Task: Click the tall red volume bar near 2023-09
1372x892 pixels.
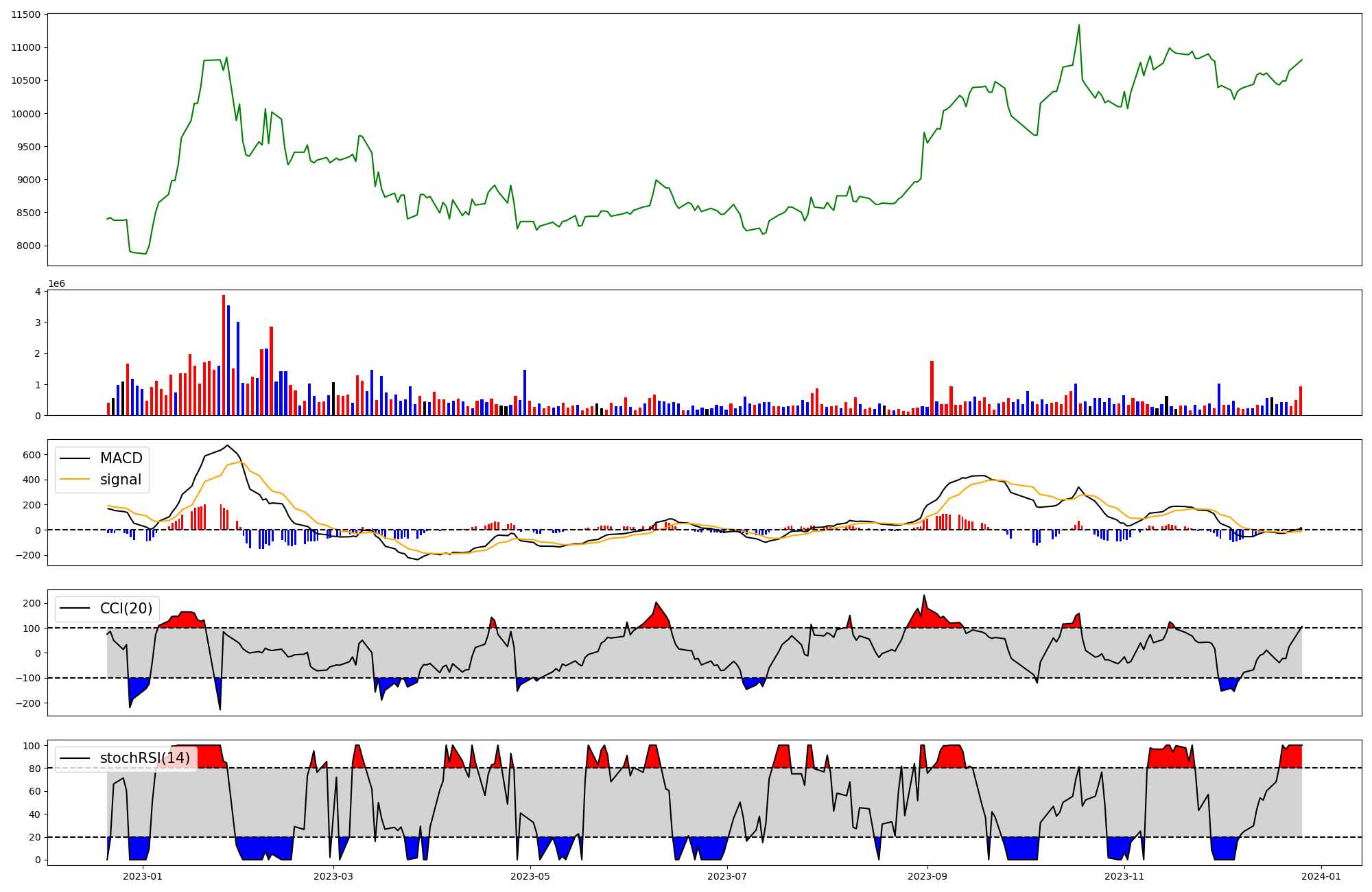Action: pyautogui.click(x=932, y=388)
